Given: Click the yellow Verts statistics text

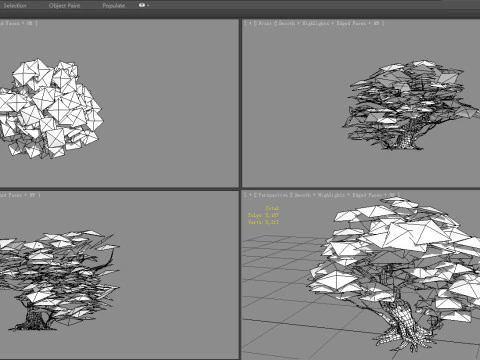Looking at the screenshot, I should (263, 222).
